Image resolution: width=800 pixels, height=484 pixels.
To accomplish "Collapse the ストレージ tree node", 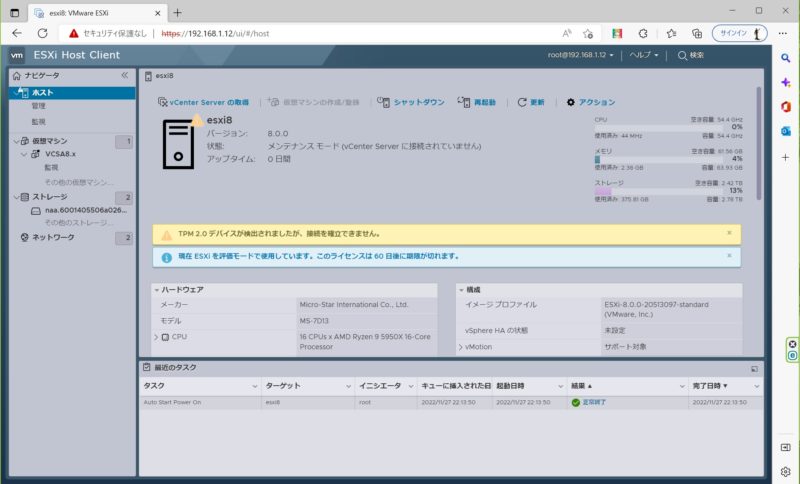I will coord(16,197).
